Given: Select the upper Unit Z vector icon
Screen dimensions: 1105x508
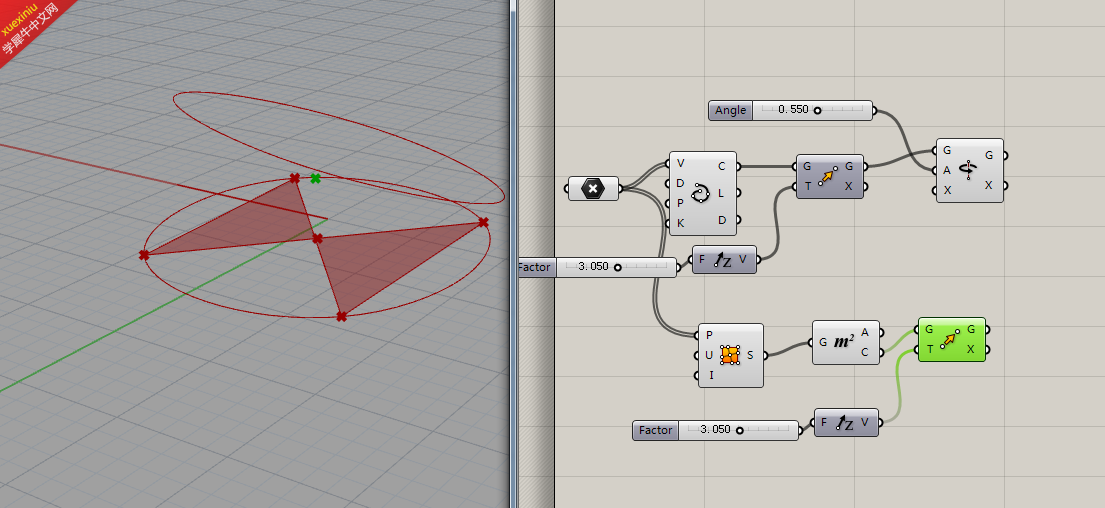Looking at the screenshot, I should (x=722, y=260).
